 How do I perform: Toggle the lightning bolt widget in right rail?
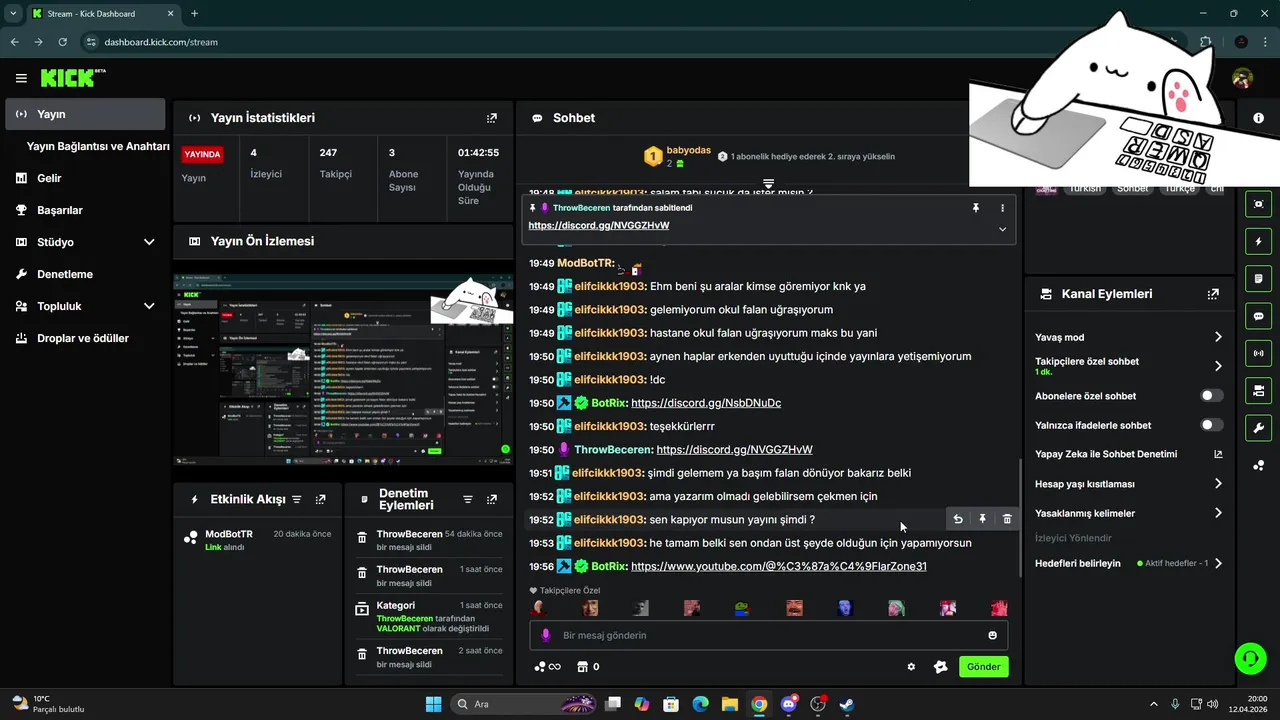[x=1258, y=241]
